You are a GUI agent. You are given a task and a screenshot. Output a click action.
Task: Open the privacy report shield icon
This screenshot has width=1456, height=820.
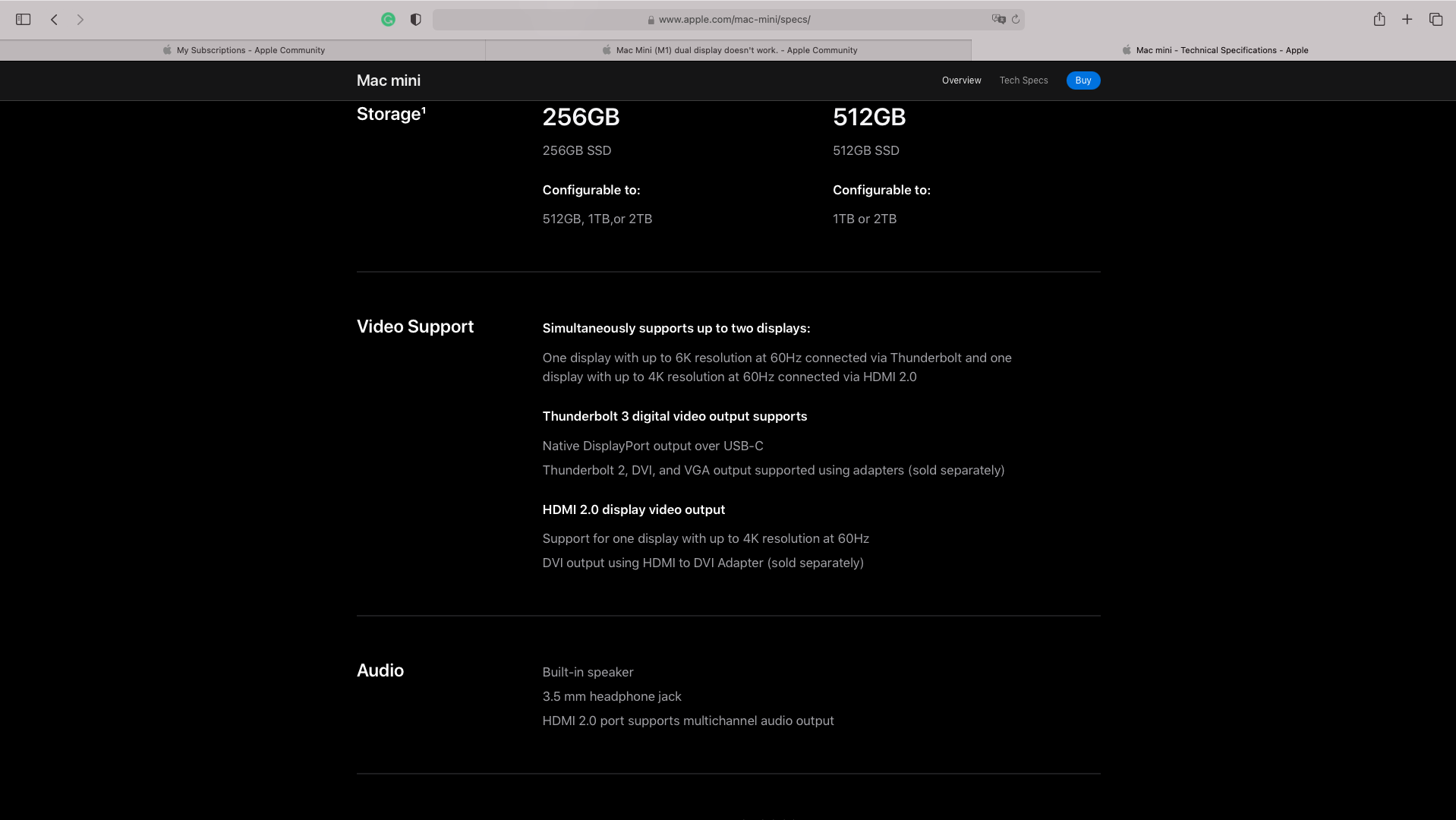coord(415,20)
